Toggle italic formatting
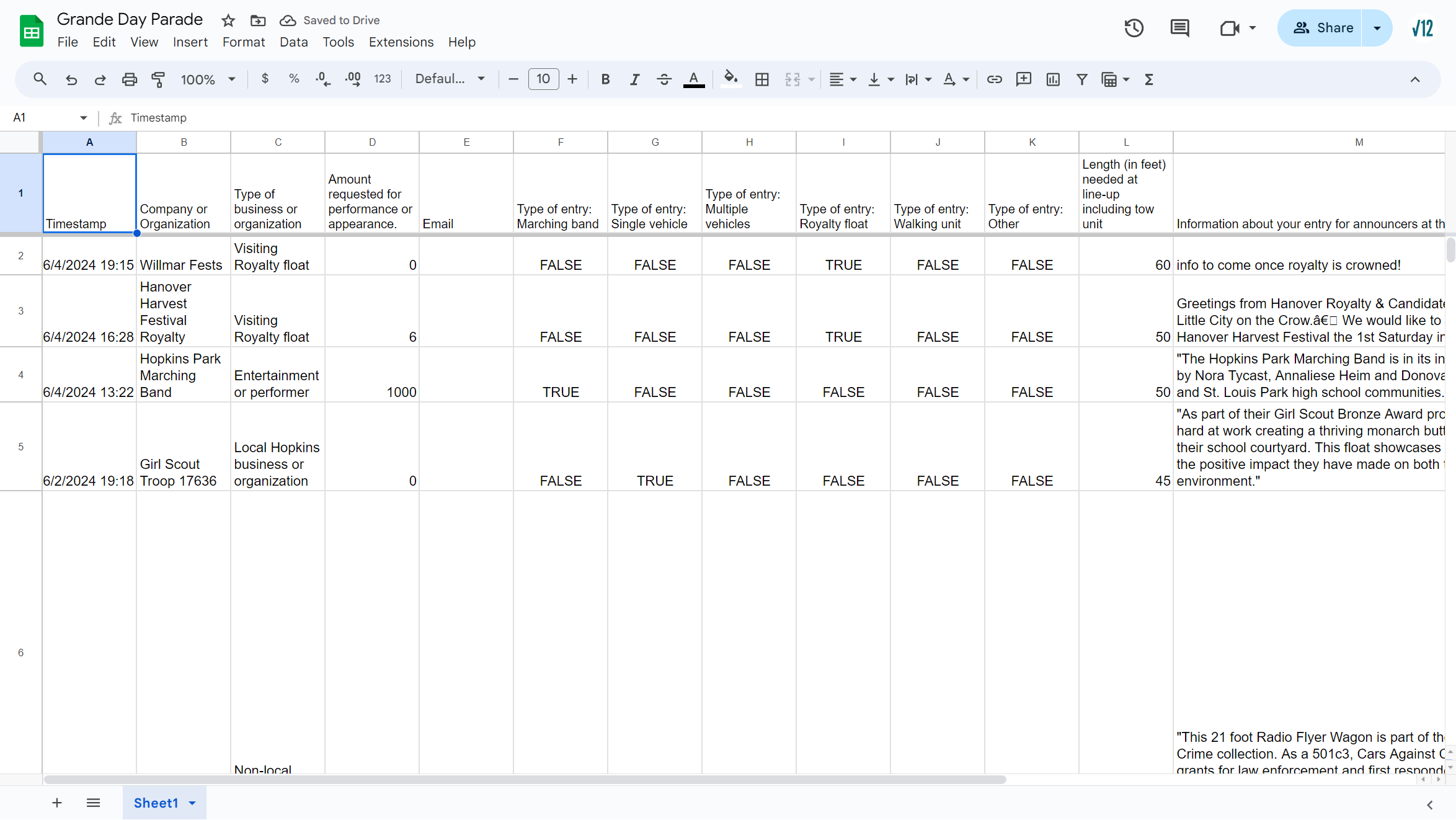Screen dimensions: 1456x820 tap(634, 79)
